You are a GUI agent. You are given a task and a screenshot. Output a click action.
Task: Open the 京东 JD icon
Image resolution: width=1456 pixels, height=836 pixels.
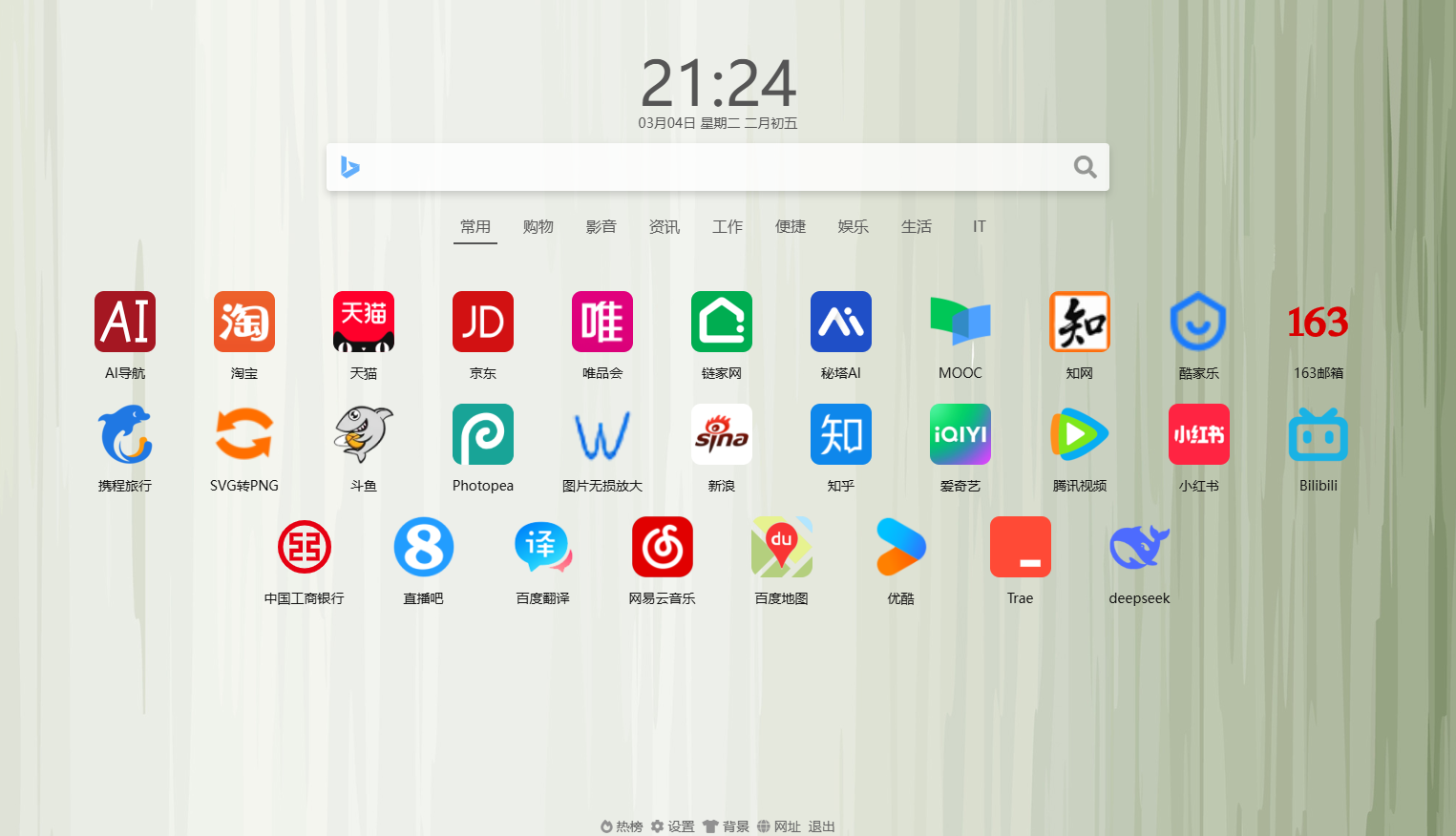483,322
